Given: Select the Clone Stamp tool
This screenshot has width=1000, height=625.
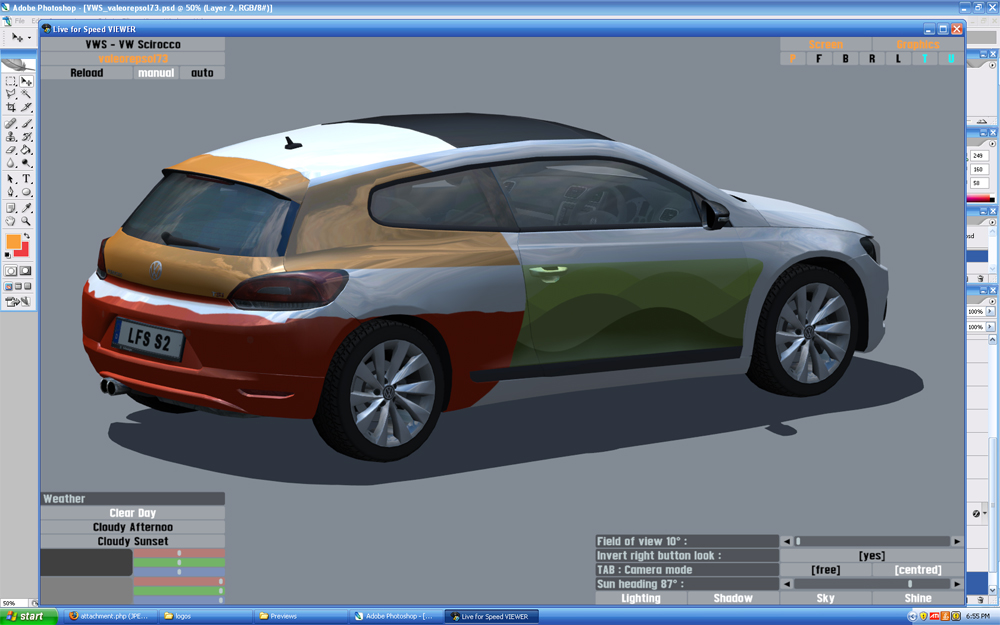Looking at the screenshot, I should (11, 136).
